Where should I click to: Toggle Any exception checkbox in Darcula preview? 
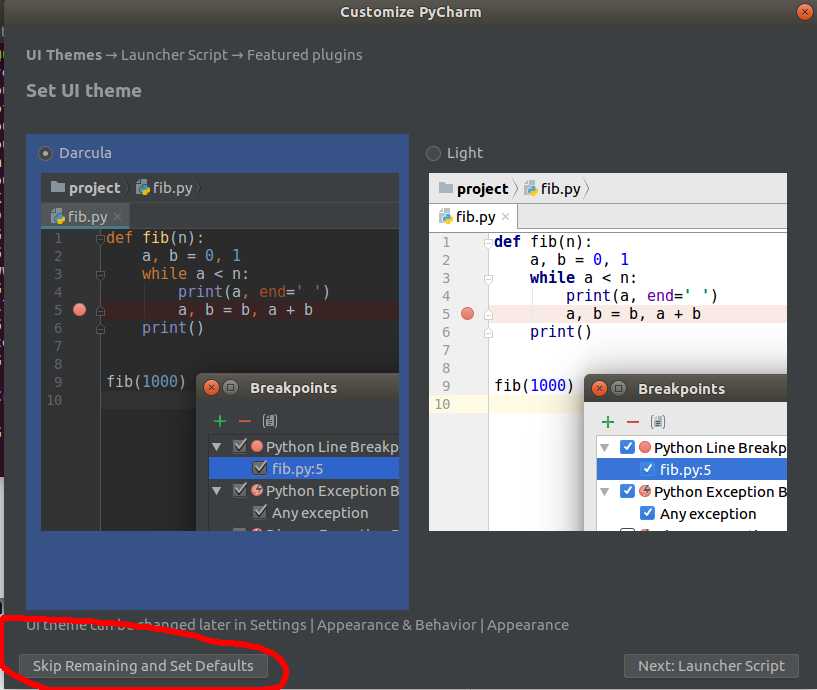tap(259, 512)
